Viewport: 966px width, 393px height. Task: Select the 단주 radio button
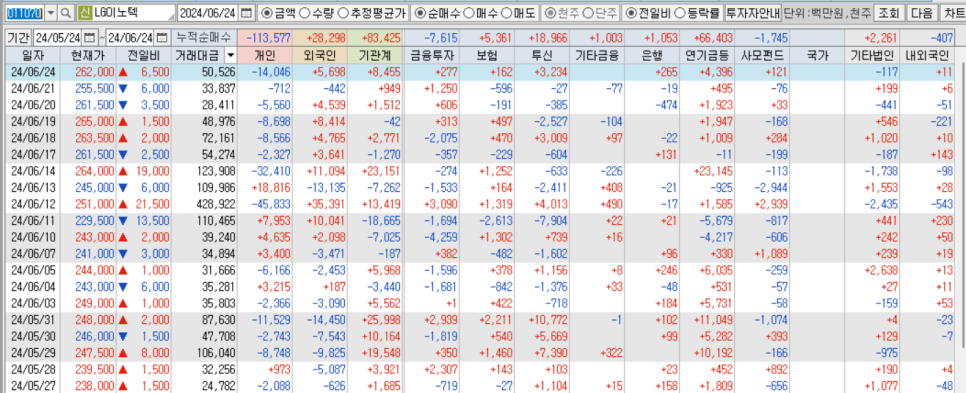[588, 12]
